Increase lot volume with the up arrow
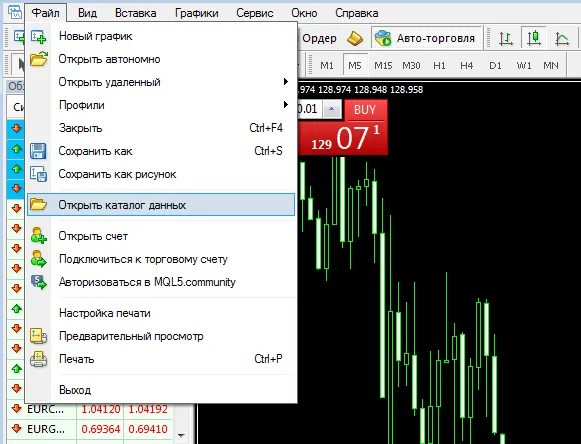The image size is (581, 444). tap(332, 109)
